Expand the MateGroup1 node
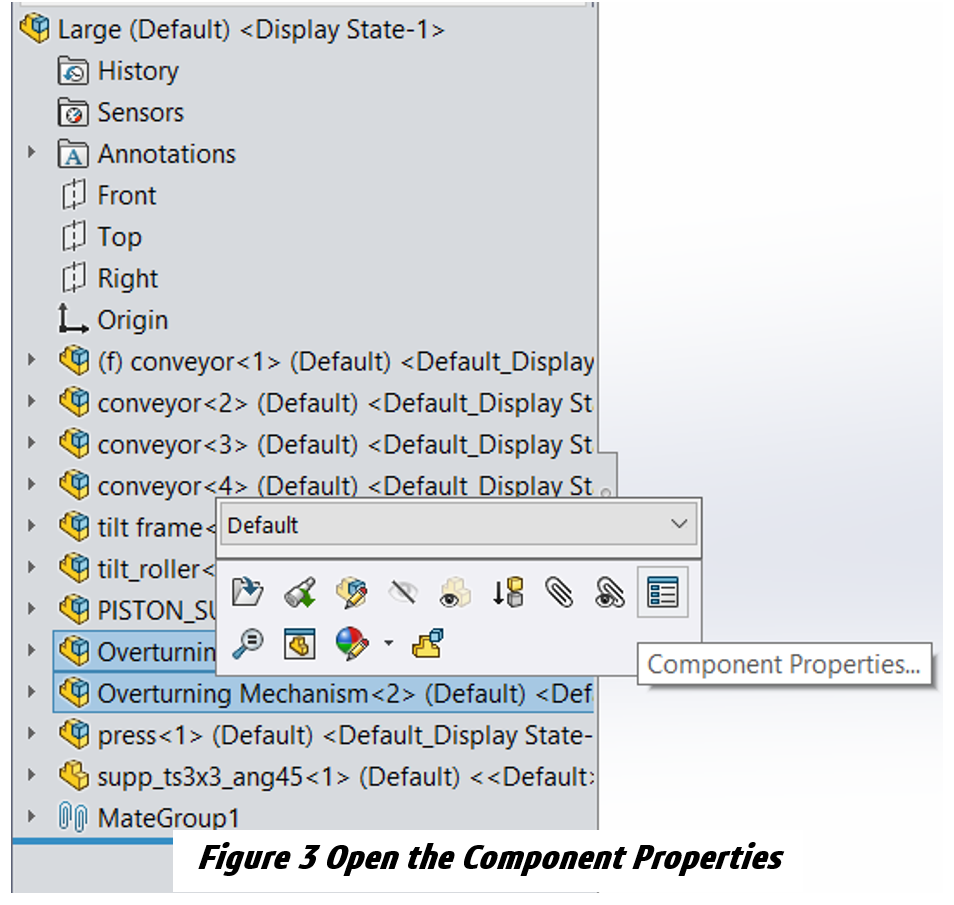 31,817
